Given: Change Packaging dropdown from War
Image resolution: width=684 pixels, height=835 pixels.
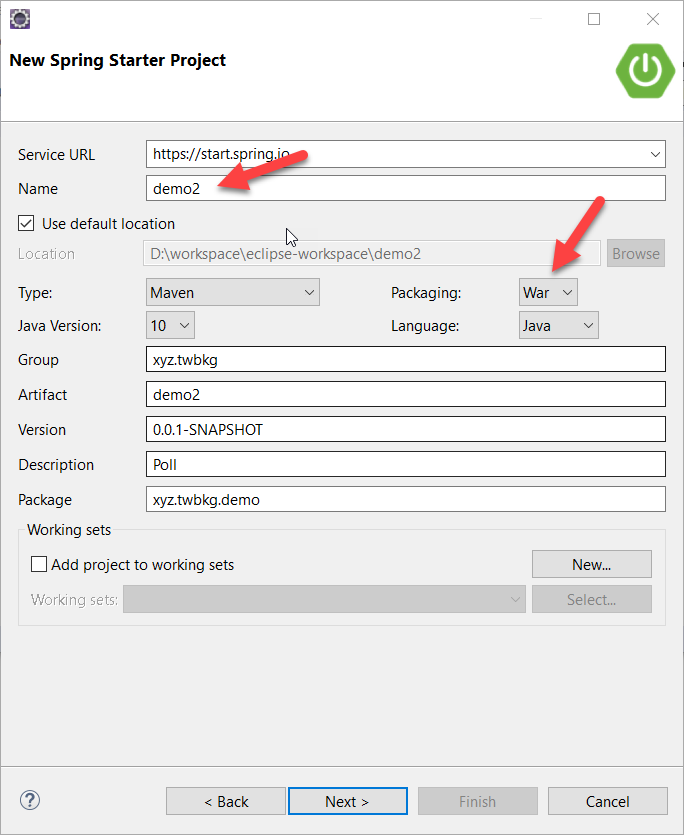Looking at the screenshot, I should [x=548, y=292].
